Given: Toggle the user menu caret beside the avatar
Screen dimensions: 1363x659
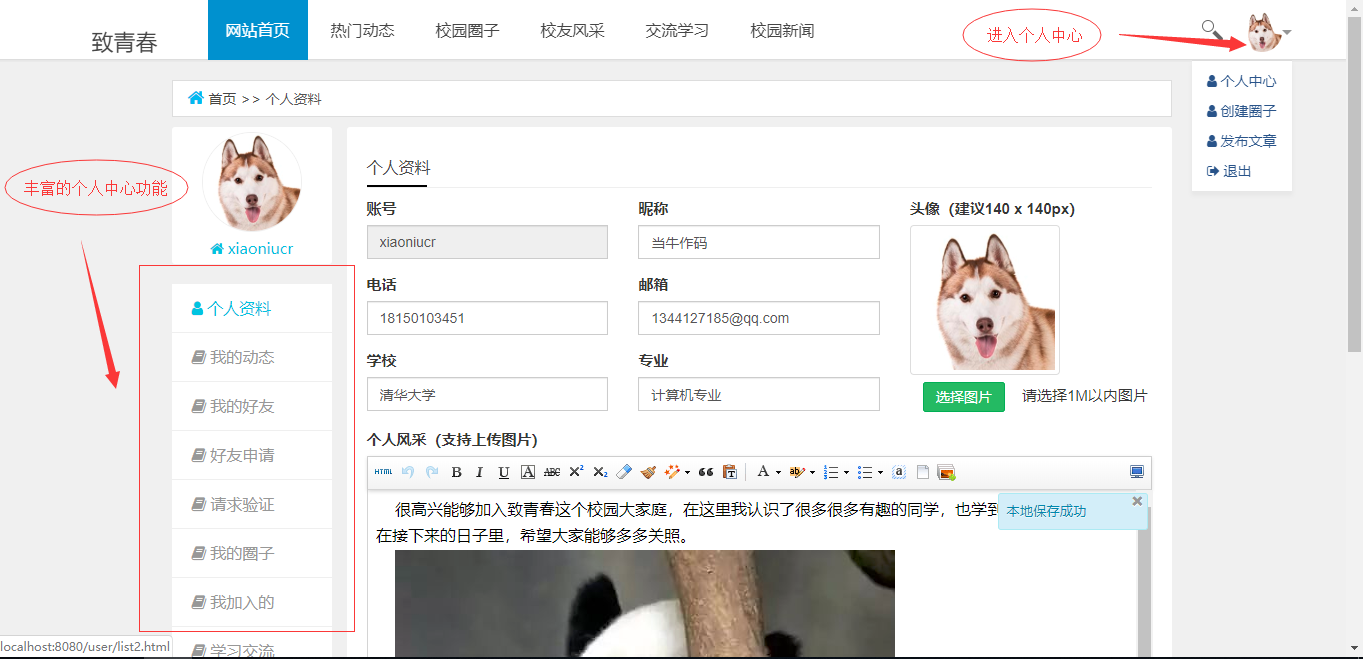Looking at the screenshot, I should 1287,32.
